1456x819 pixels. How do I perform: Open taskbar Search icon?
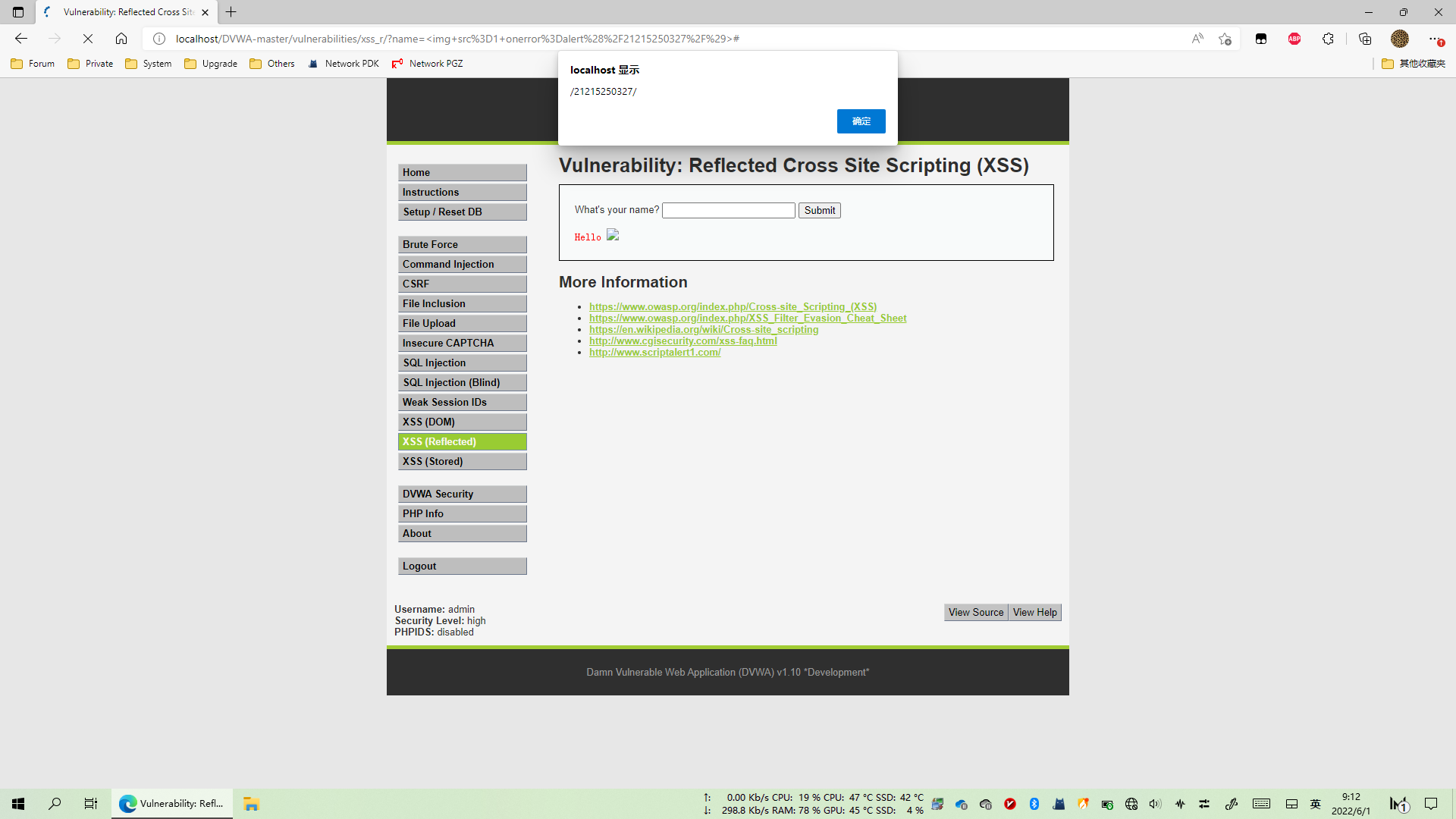coord(55,804)
